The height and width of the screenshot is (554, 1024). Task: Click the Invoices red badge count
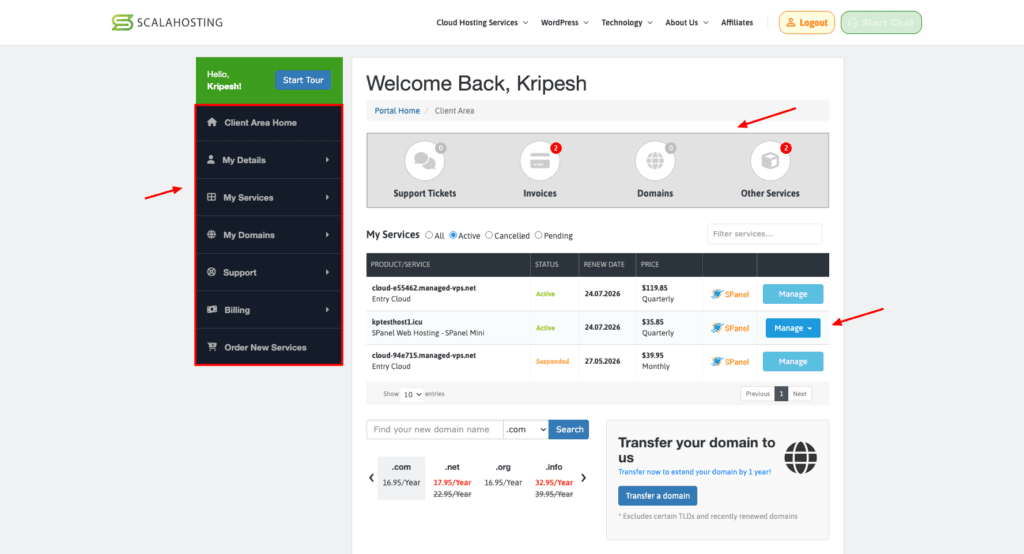click(556, 148)
